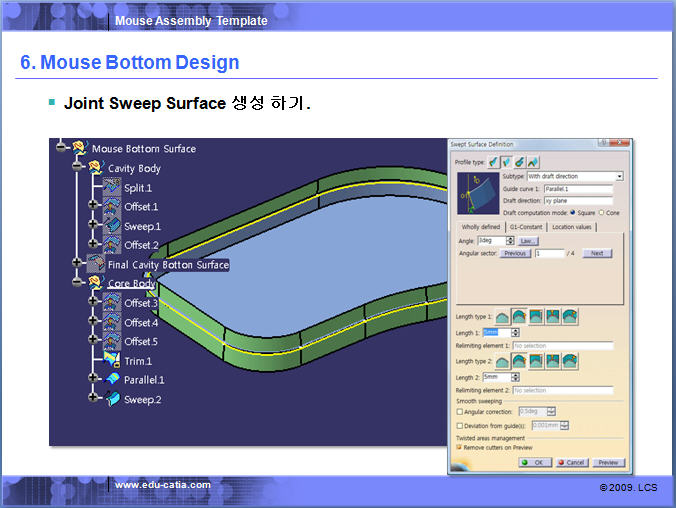This screenshot has height=508, width=676.
Task: Expand the Final Cavity Botton Surface node
Action: [x=76, y=264]
